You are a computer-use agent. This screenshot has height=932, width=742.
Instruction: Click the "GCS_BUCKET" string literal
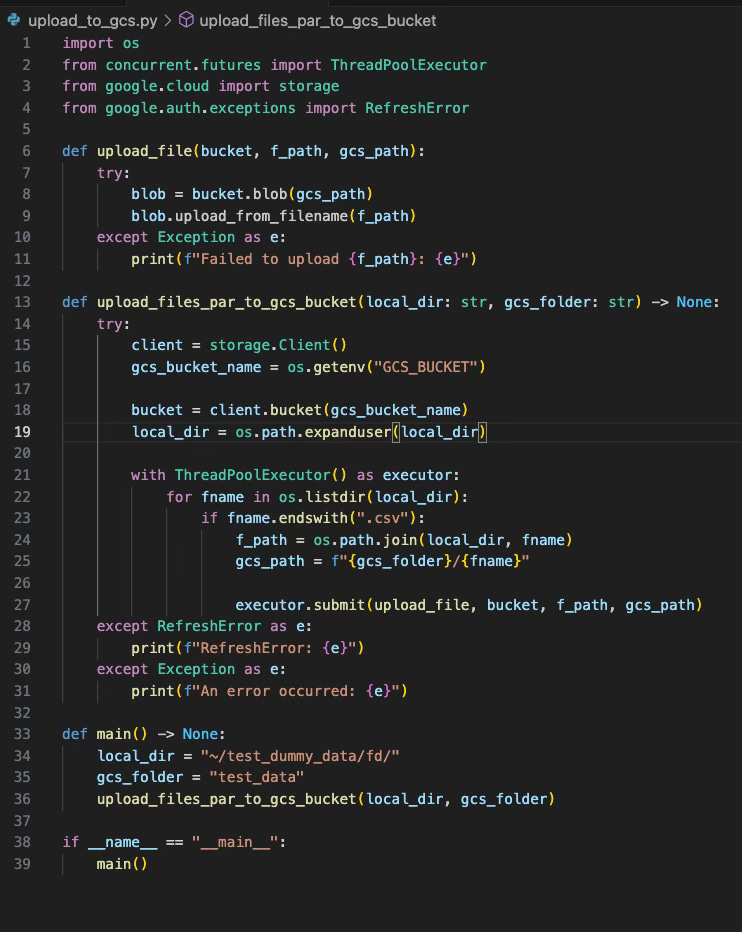(x=426, y=367)
